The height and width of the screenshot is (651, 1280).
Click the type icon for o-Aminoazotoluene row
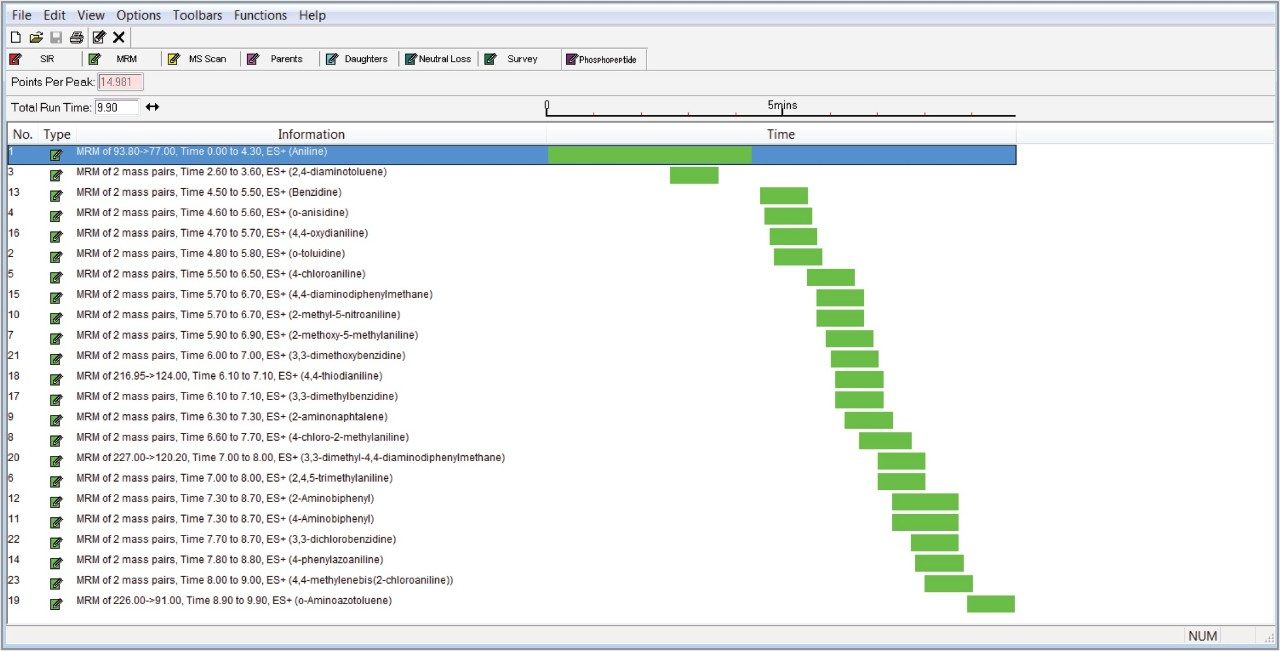pos(56,603)
